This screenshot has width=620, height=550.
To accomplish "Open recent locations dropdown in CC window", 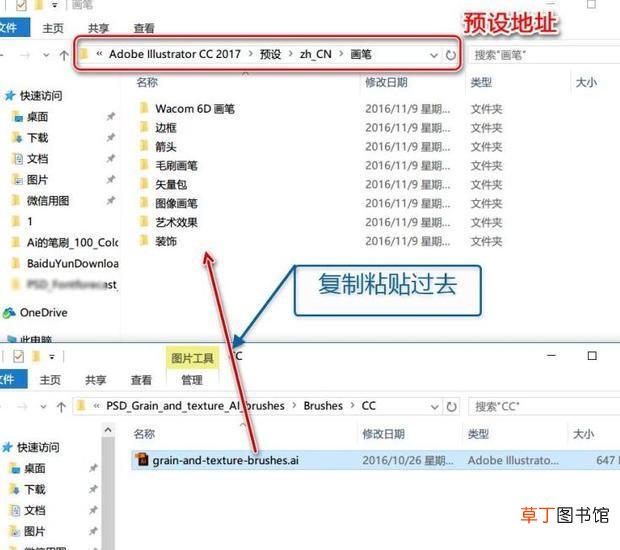I will 43,406.
